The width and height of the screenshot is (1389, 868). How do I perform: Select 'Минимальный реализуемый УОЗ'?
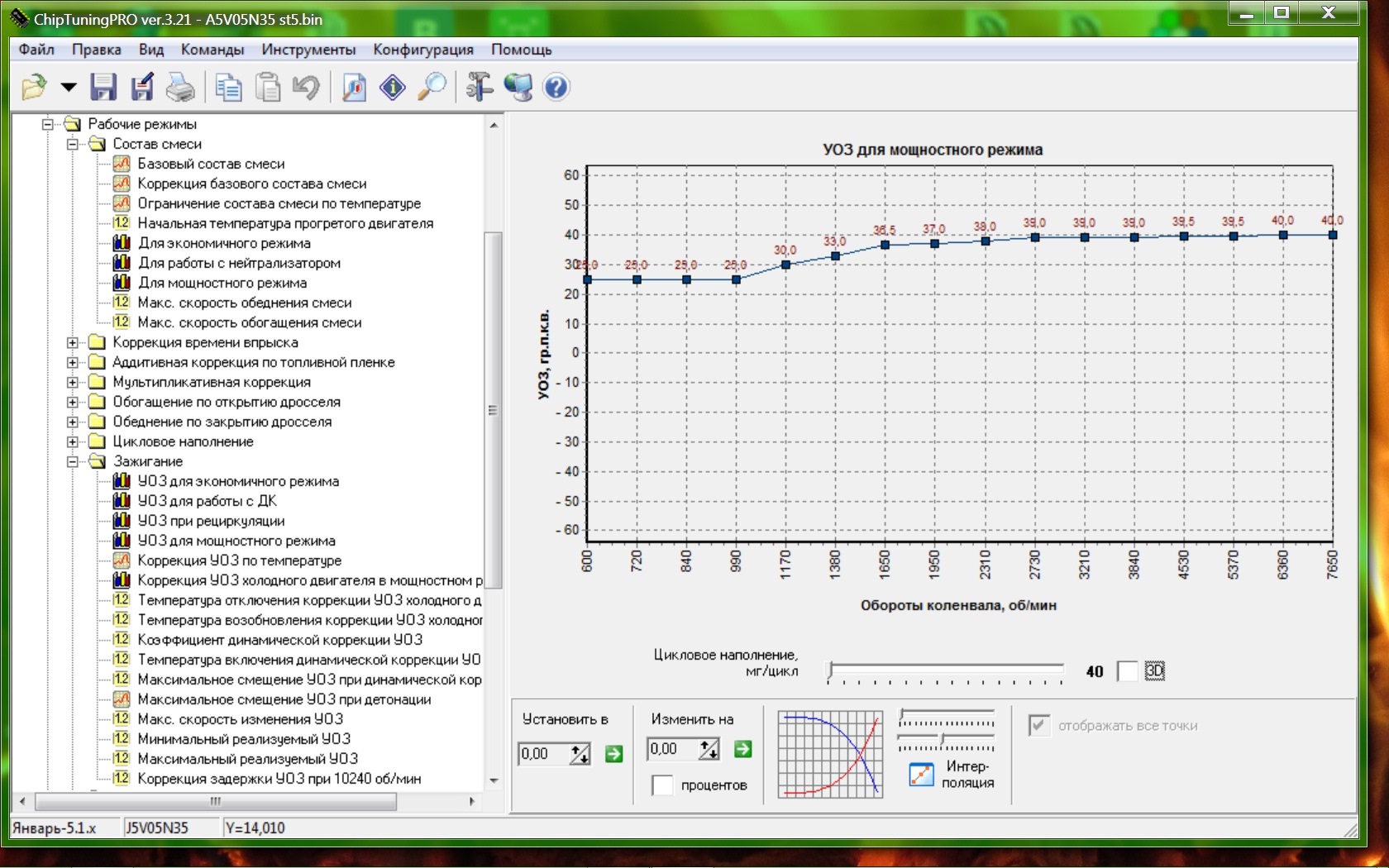(244, 739)
